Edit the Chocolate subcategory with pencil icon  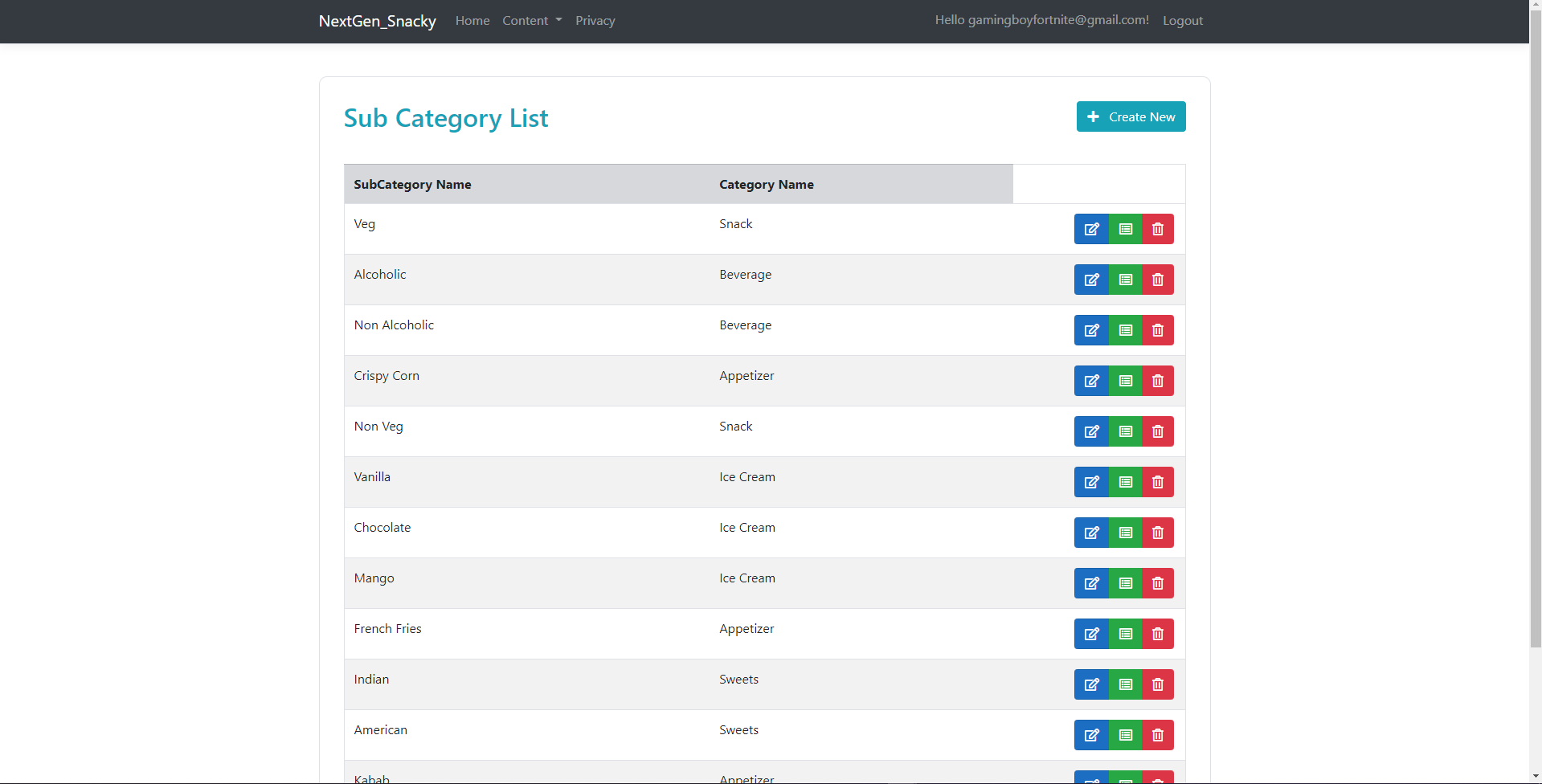coord(1091,533)
